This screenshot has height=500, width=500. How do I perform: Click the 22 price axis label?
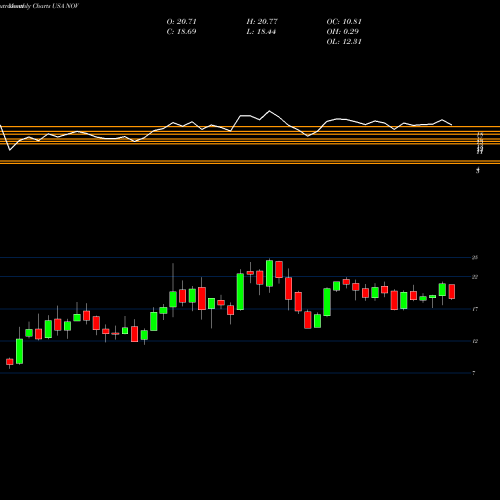click(475, 277)
